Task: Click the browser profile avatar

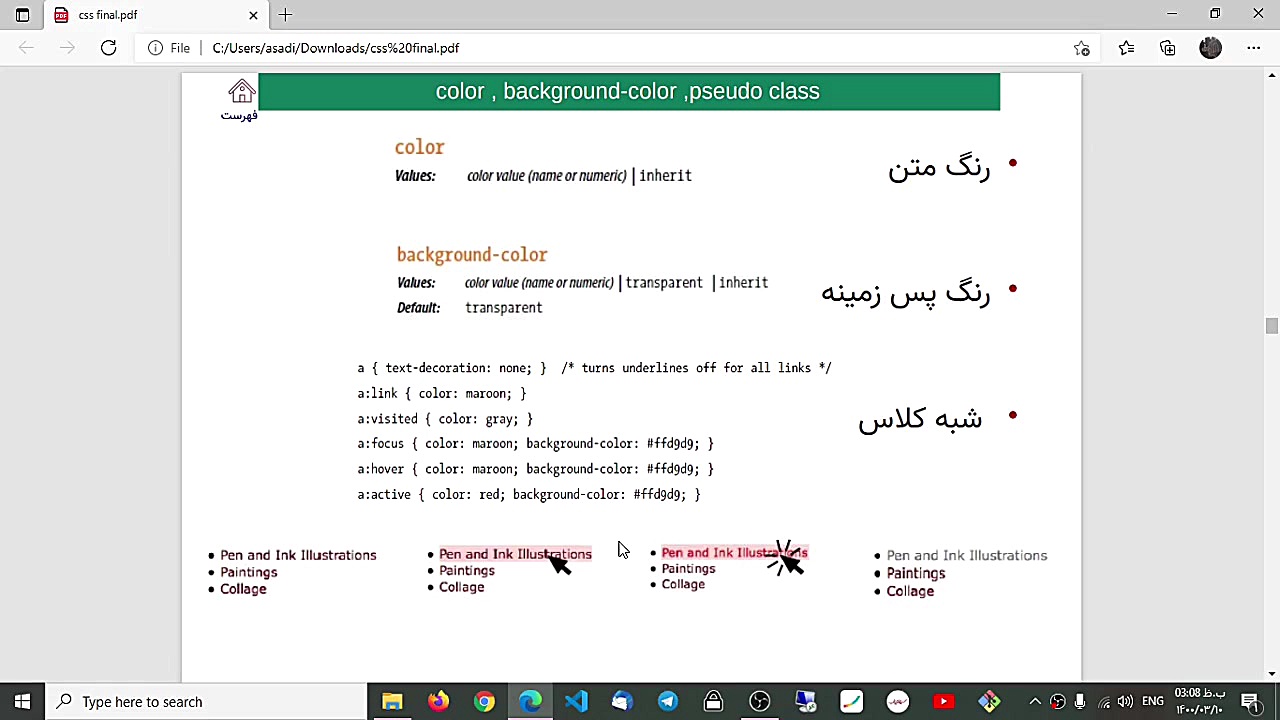Action: click(1210, 48)
